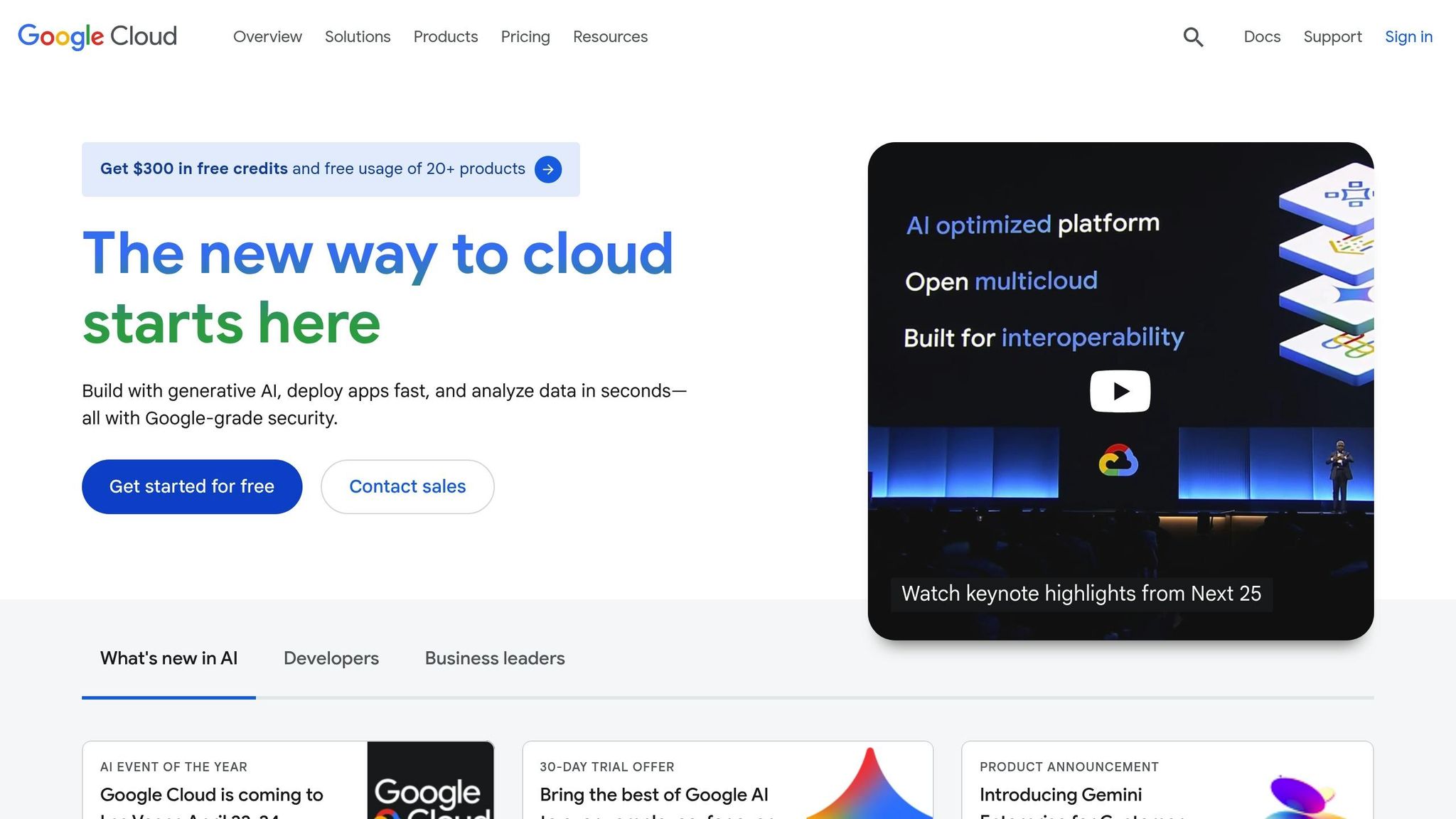The image size is (1456, 819).
Task: Open the Pricing page
Action: tap(525, 37)
